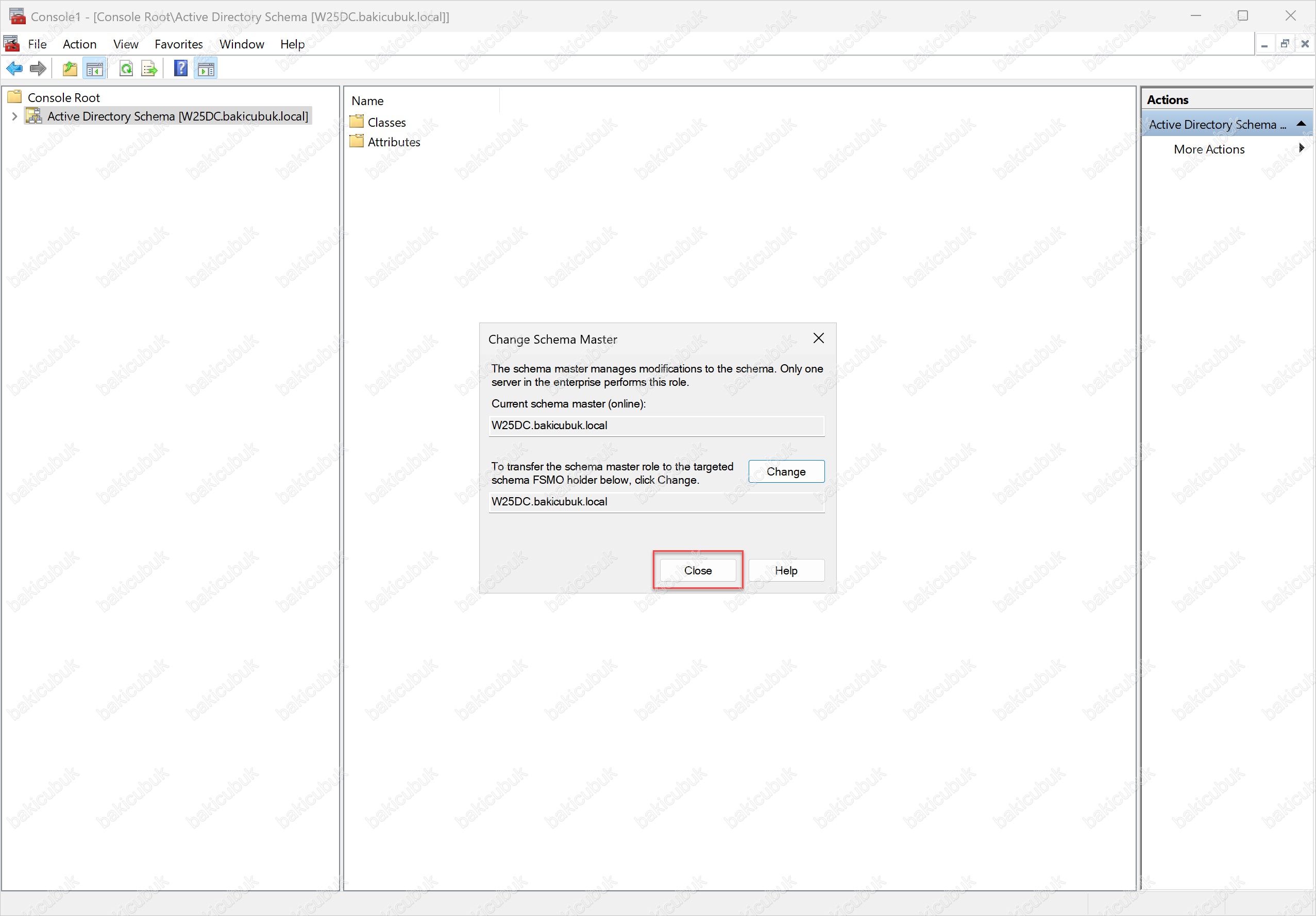The height and width of the screenshot is (916, 1316).
Task: Open the File menu
Action: coord(37,44)
